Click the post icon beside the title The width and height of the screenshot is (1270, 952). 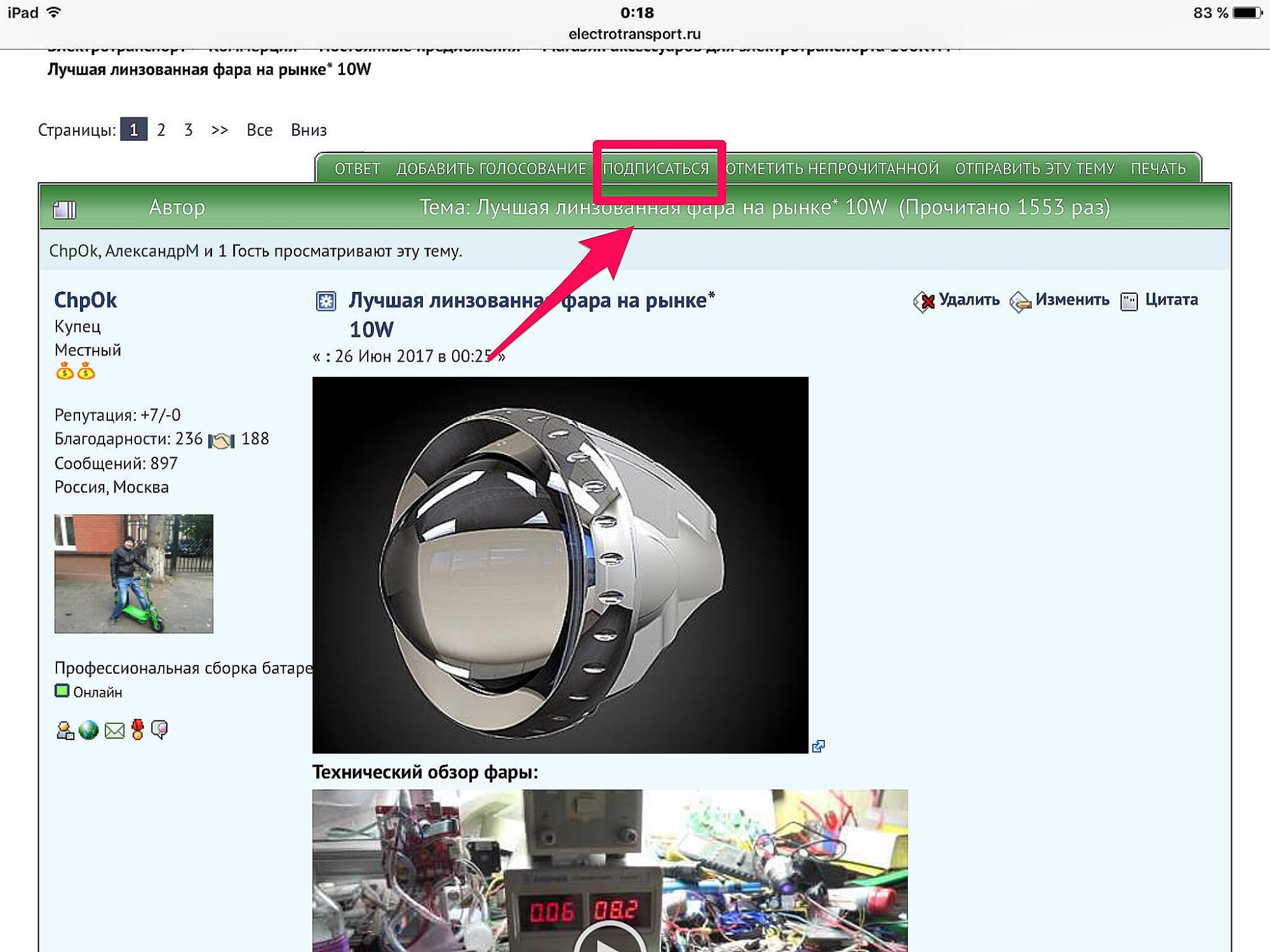[326, 301]
